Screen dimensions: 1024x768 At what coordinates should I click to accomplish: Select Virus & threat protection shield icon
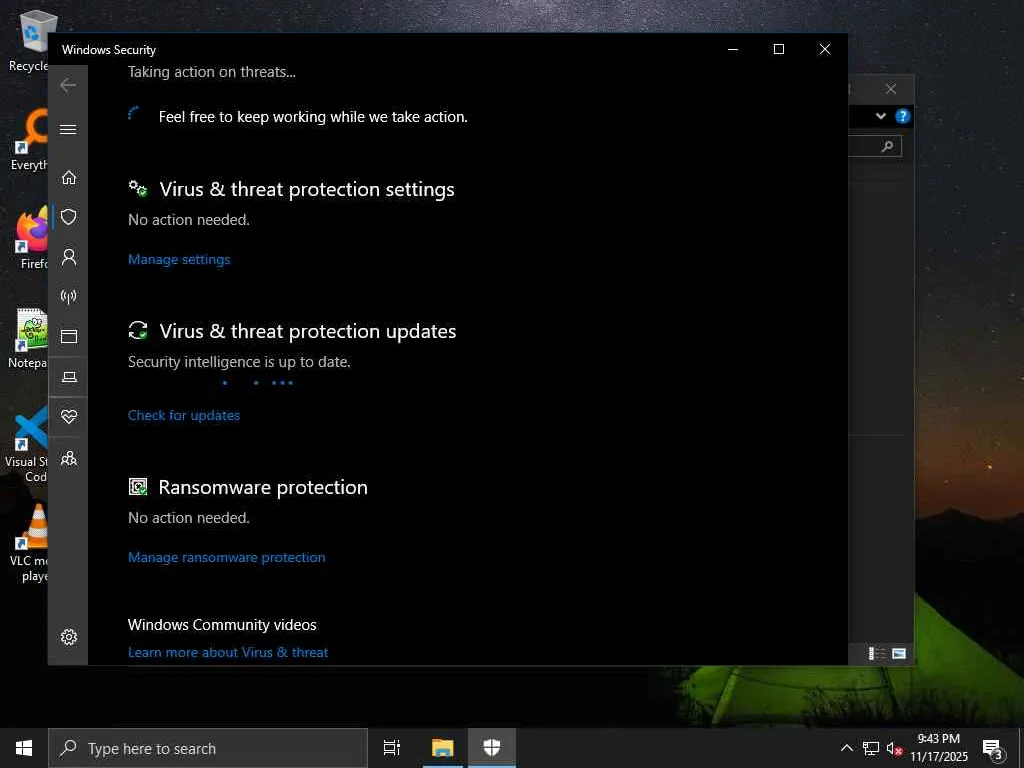coord(69,217)
